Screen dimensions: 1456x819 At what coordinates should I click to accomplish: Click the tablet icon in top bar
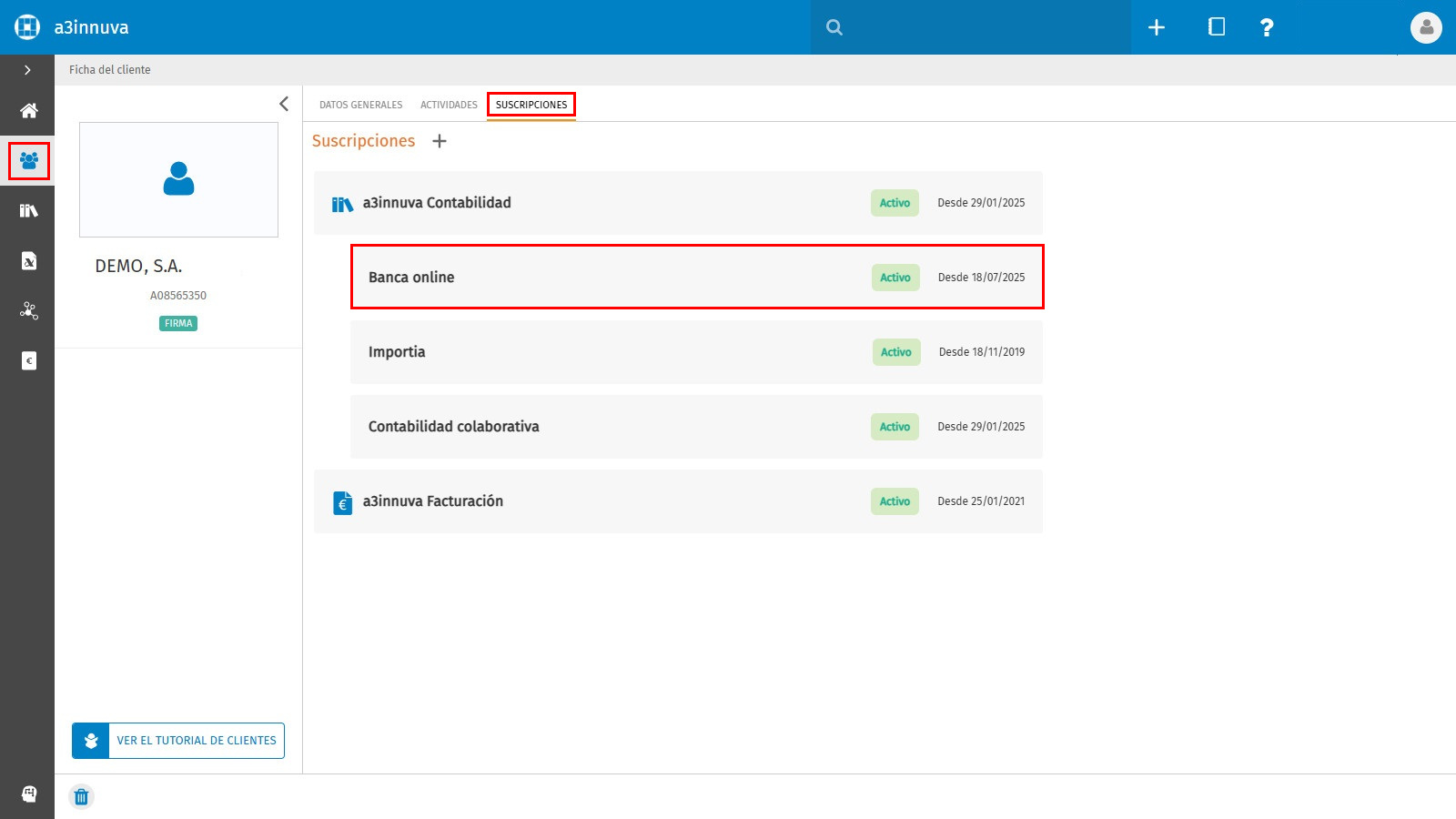[1217, 27]
